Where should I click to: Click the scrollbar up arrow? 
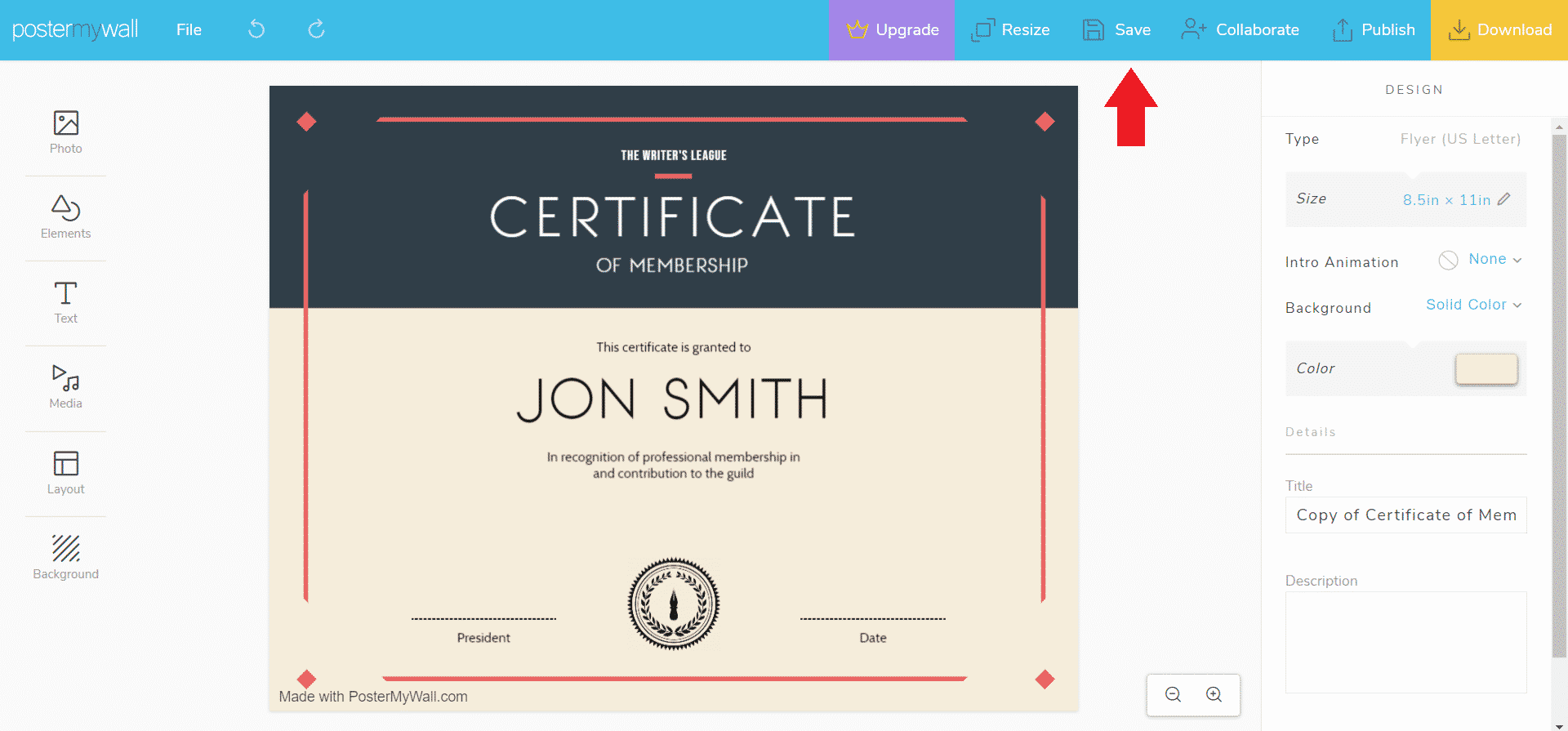tap(1559, 127)
